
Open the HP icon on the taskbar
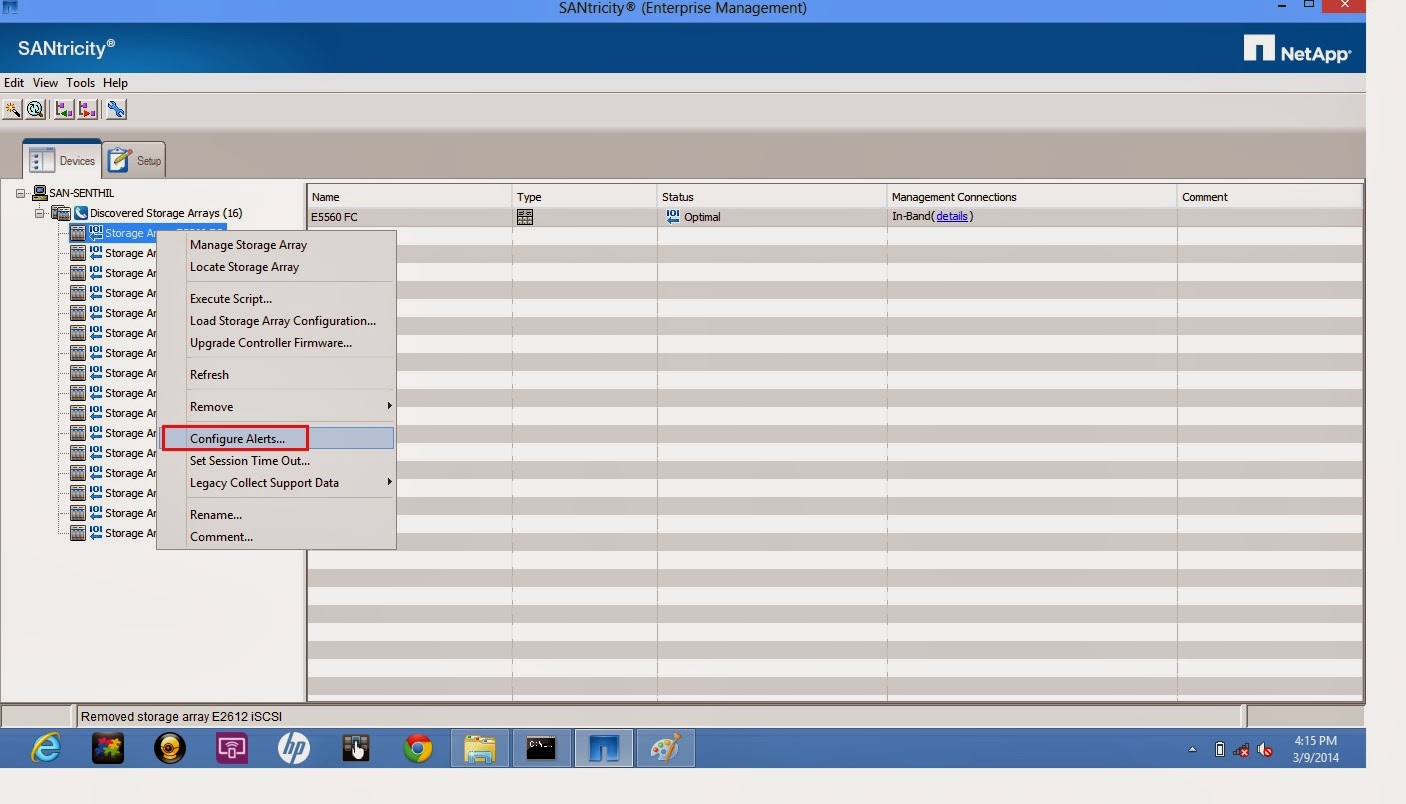(x=294, y=748)
